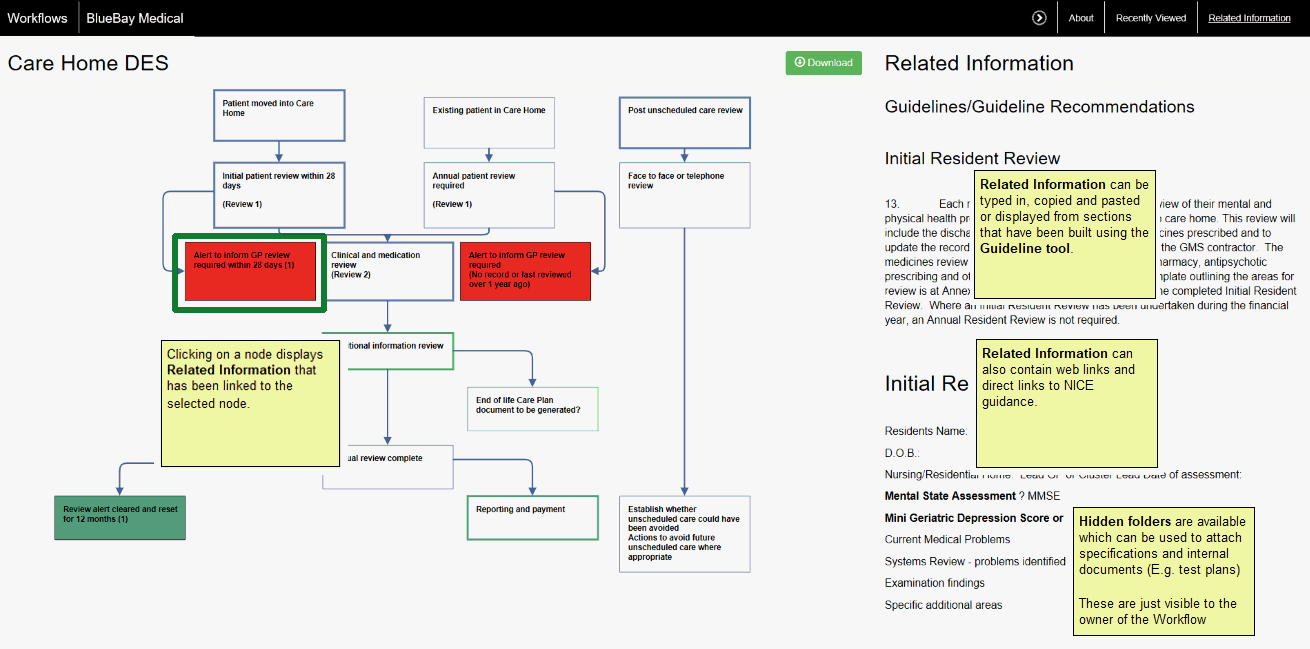Select the 'Face to face or telephone review' node

click(x=684, y=194)
